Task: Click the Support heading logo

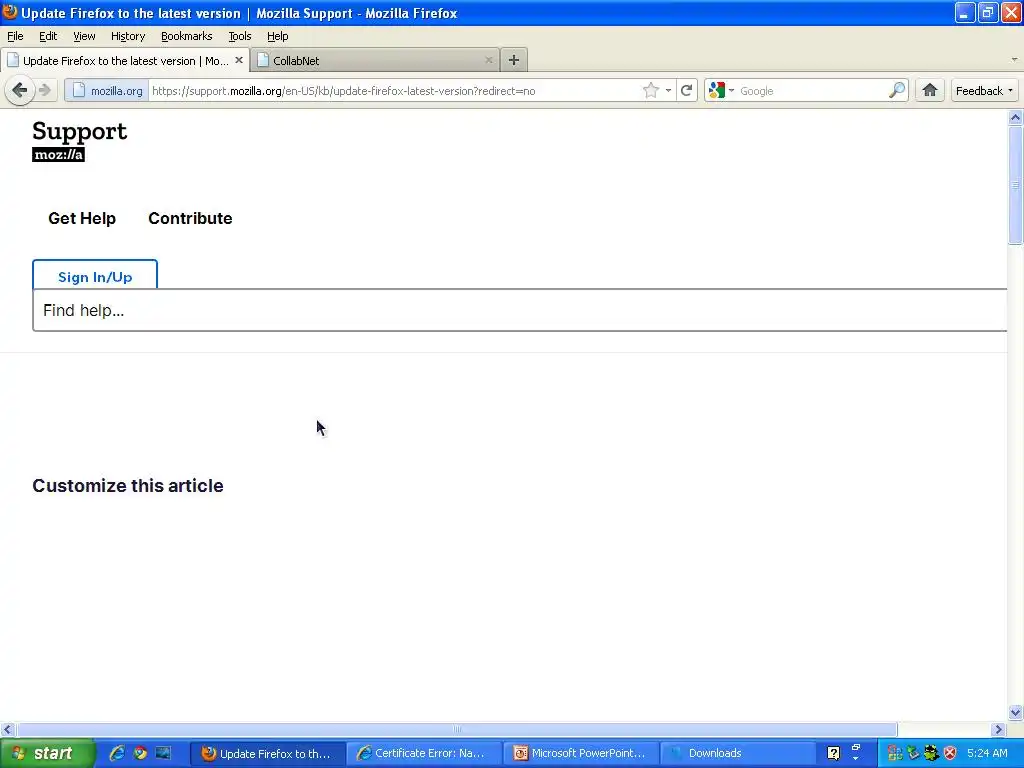Action: point(80,131)
